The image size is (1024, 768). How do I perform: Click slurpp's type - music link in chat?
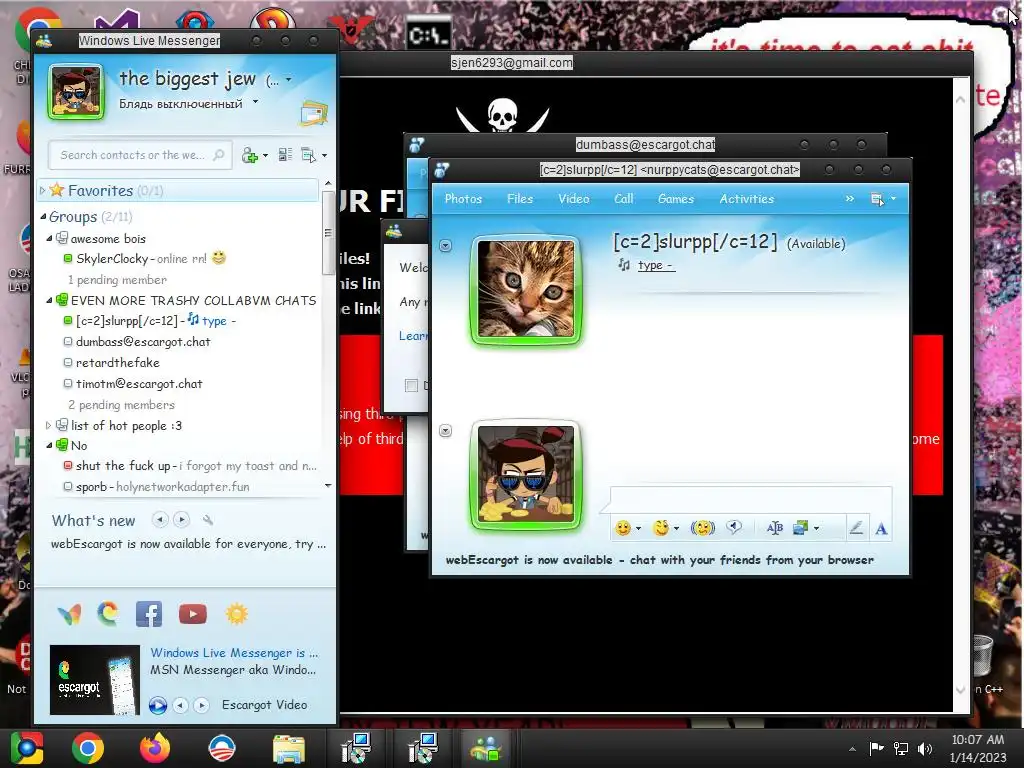click(656, 265)
